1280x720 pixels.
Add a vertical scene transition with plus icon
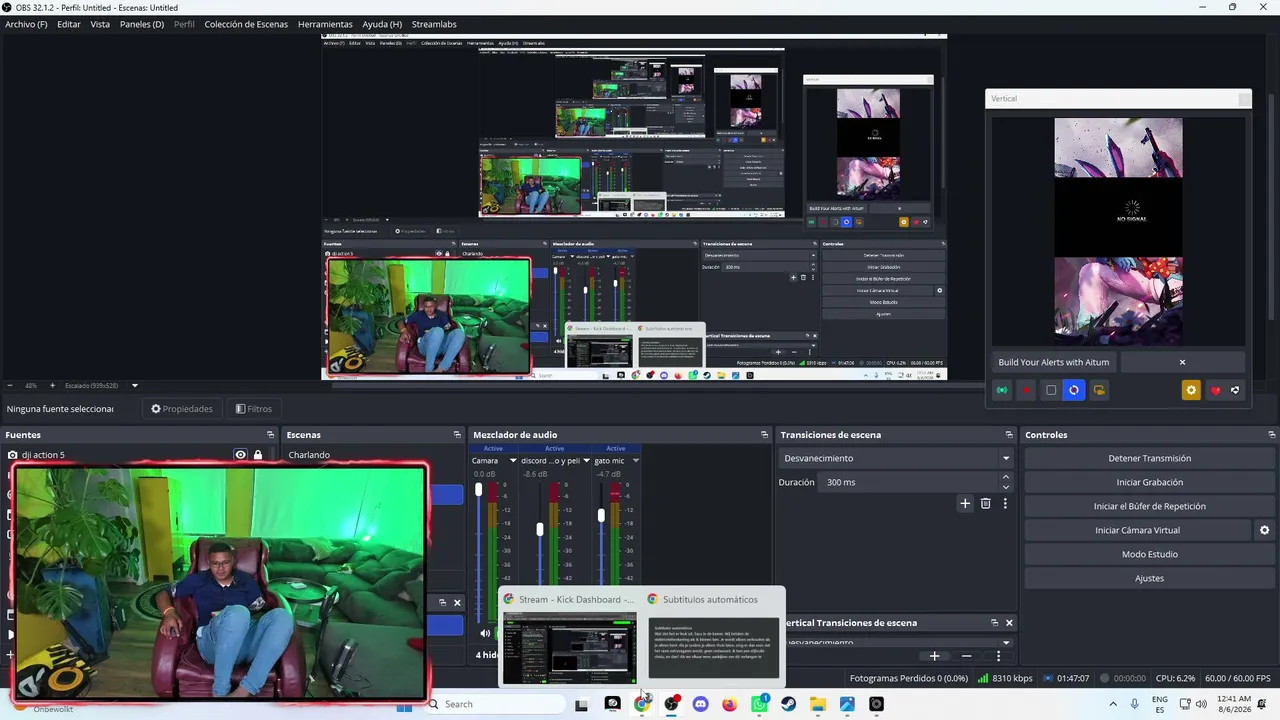pyautogui.click(x=934, y=656)
